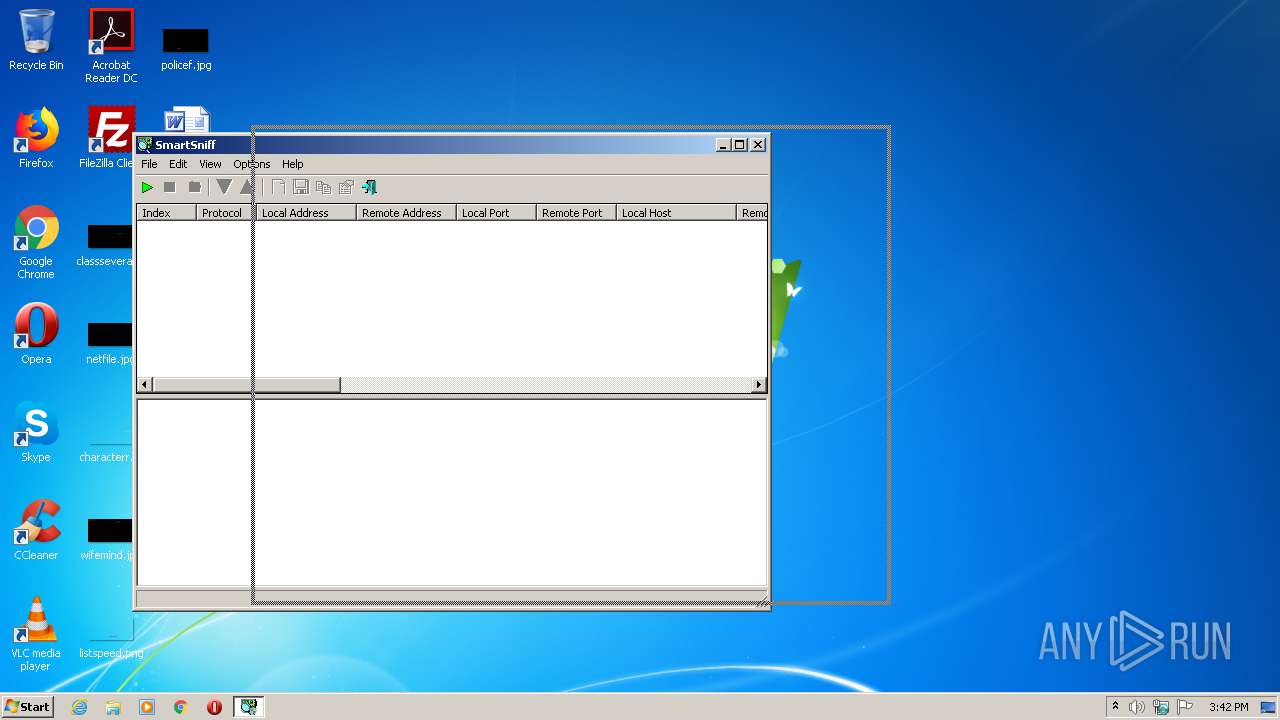Click the SmartSniff title bar icon
1280x720 pixels.
pyautogui.click(x=145, y=145)
